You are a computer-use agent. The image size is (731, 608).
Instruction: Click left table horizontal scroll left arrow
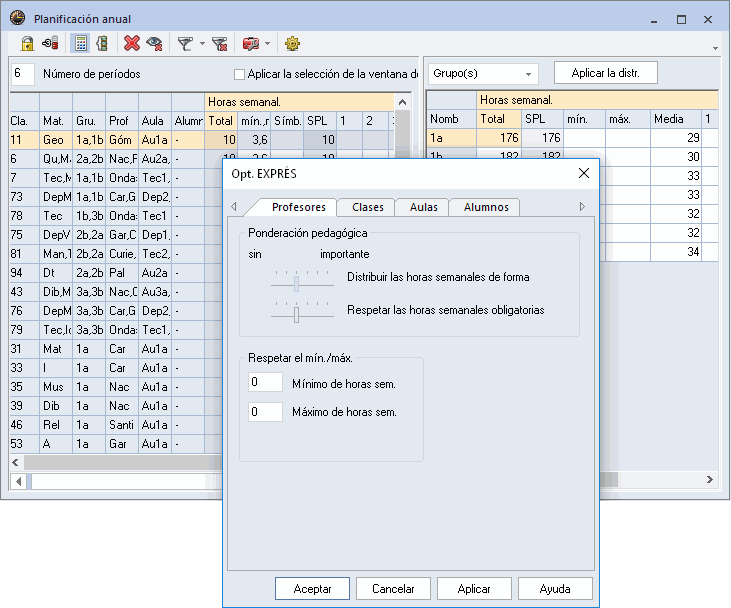(15, 462)
